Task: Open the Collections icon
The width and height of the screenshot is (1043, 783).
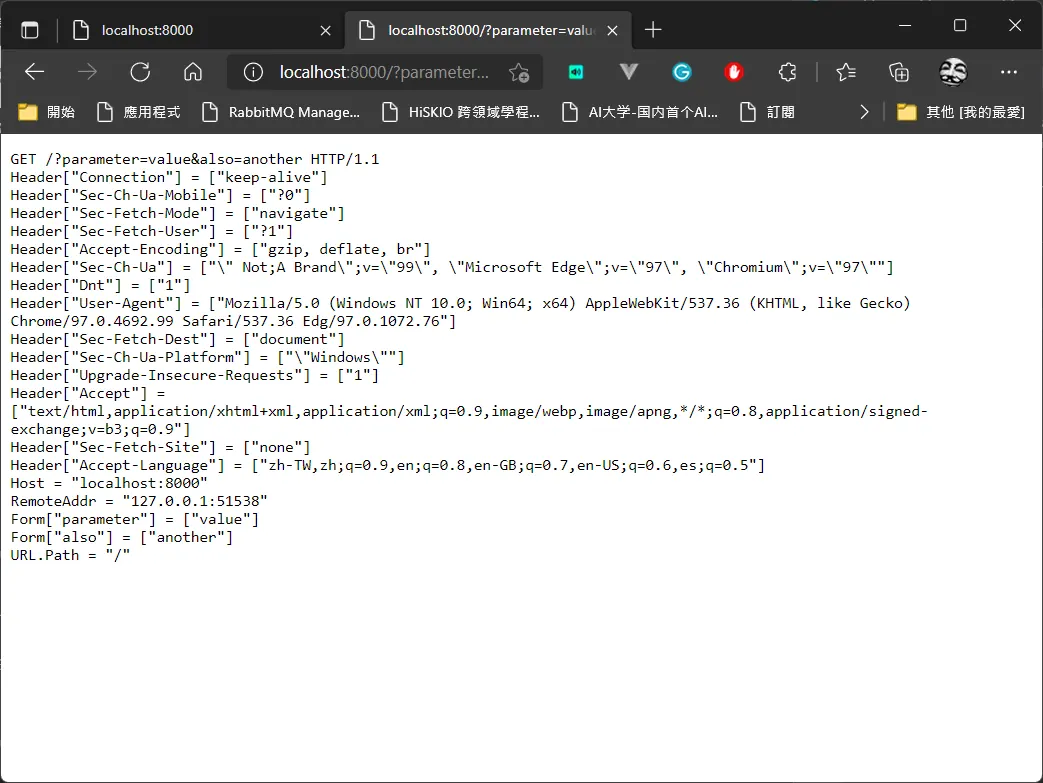Action: tap(899, 72)
